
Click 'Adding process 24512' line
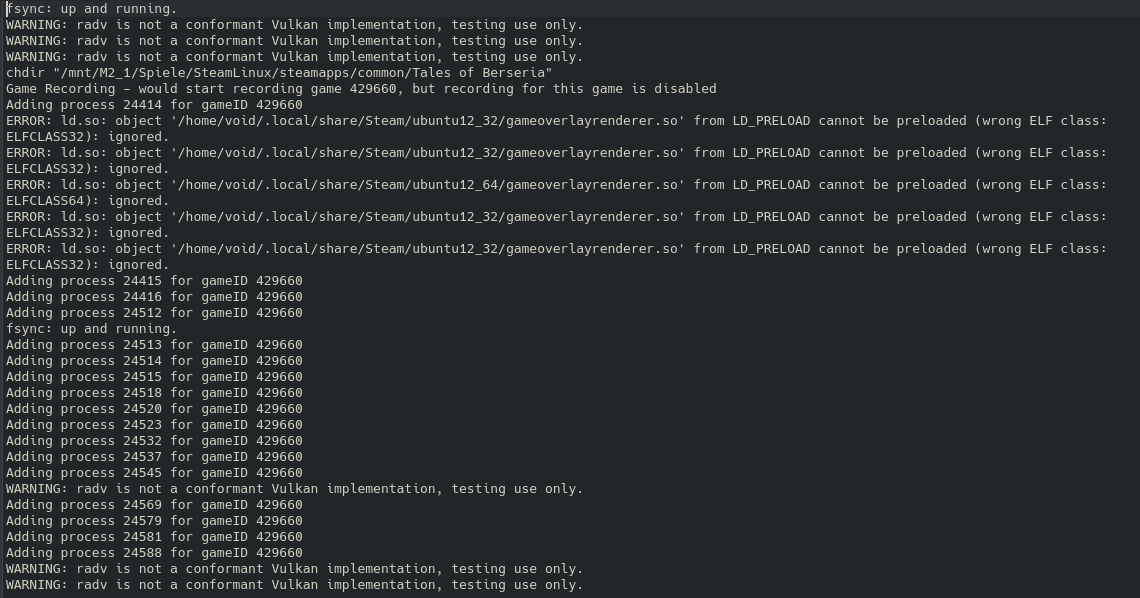tap(154, 313)
